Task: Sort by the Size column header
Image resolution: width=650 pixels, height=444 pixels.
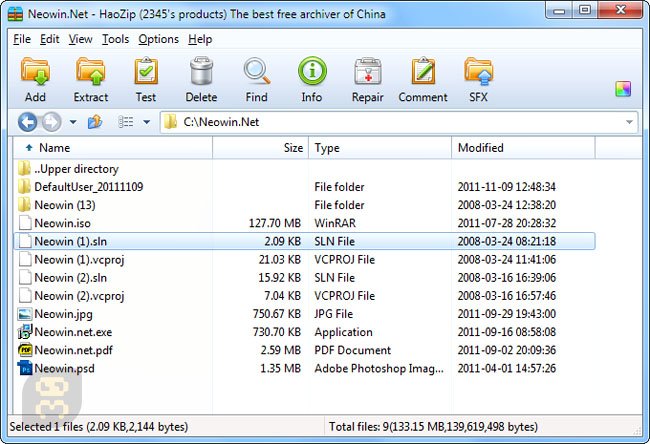Action: tap(260, 148)
